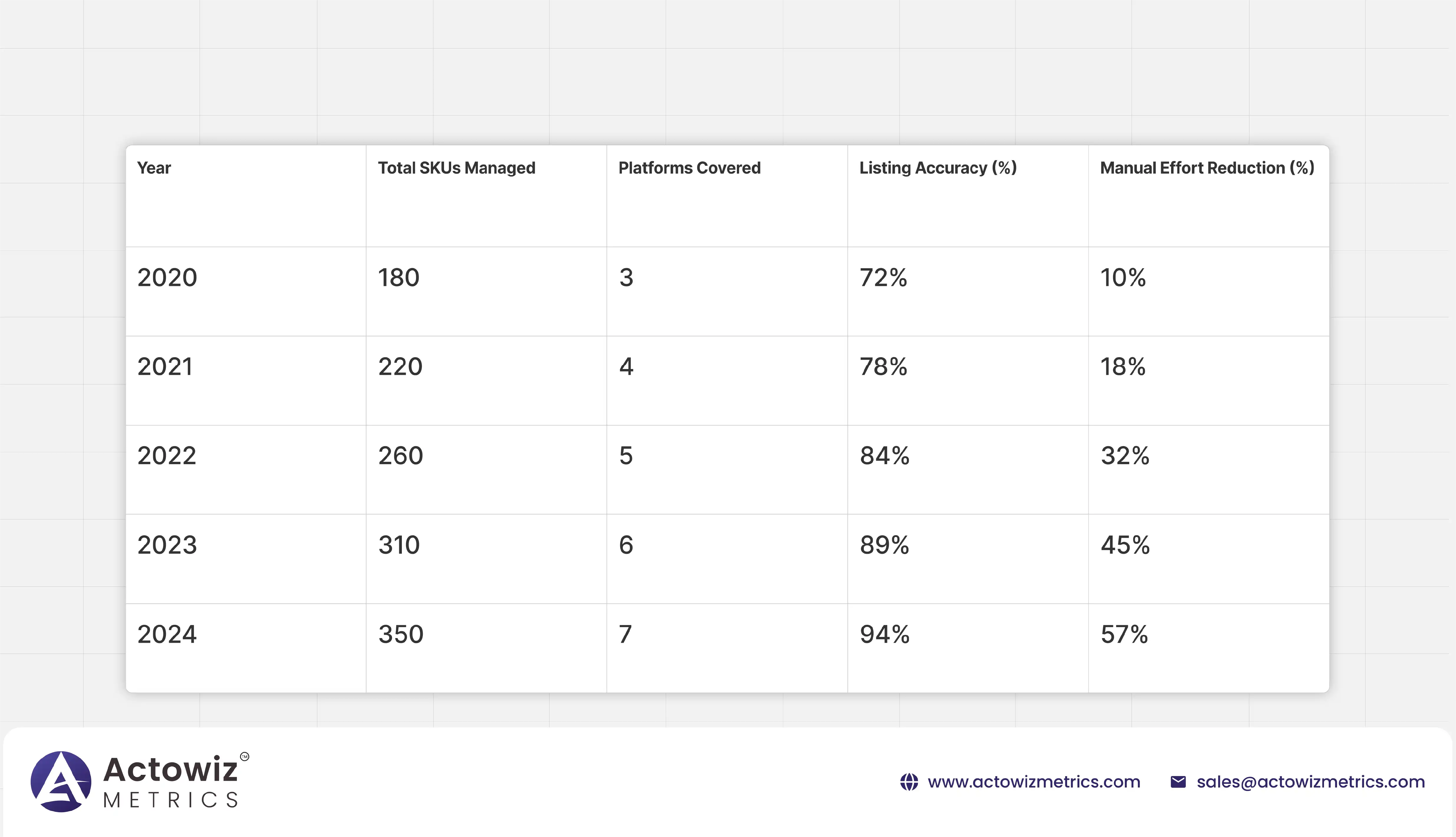Click the Actowiz brand name text
This screenshot has height=837, width=1456.
tap(170, 770)
